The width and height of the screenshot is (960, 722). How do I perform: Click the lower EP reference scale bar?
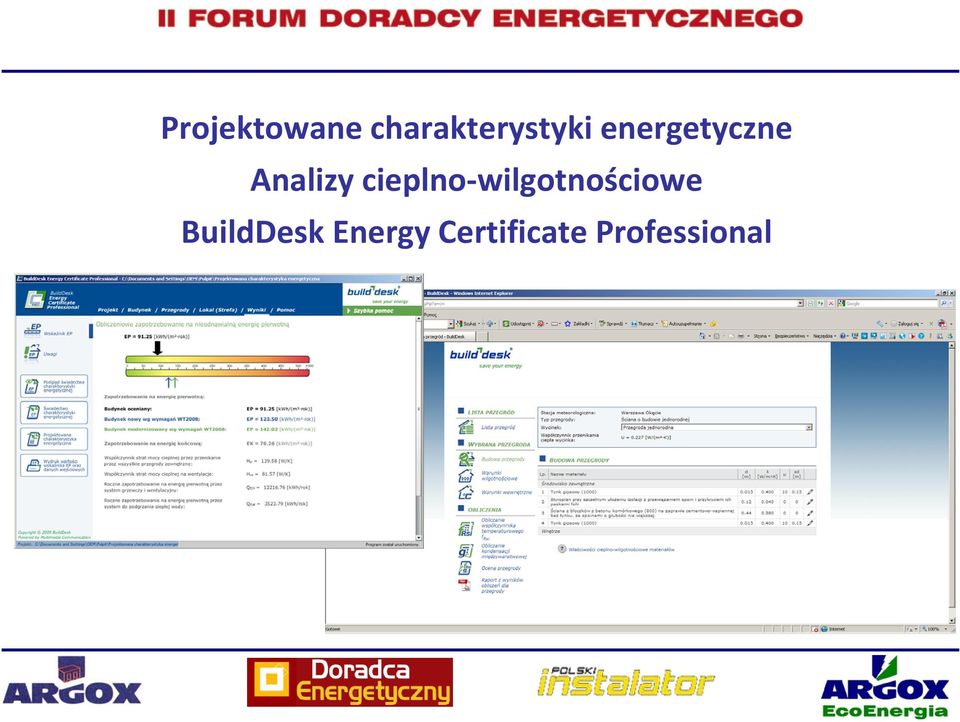[x=218, y=372]
